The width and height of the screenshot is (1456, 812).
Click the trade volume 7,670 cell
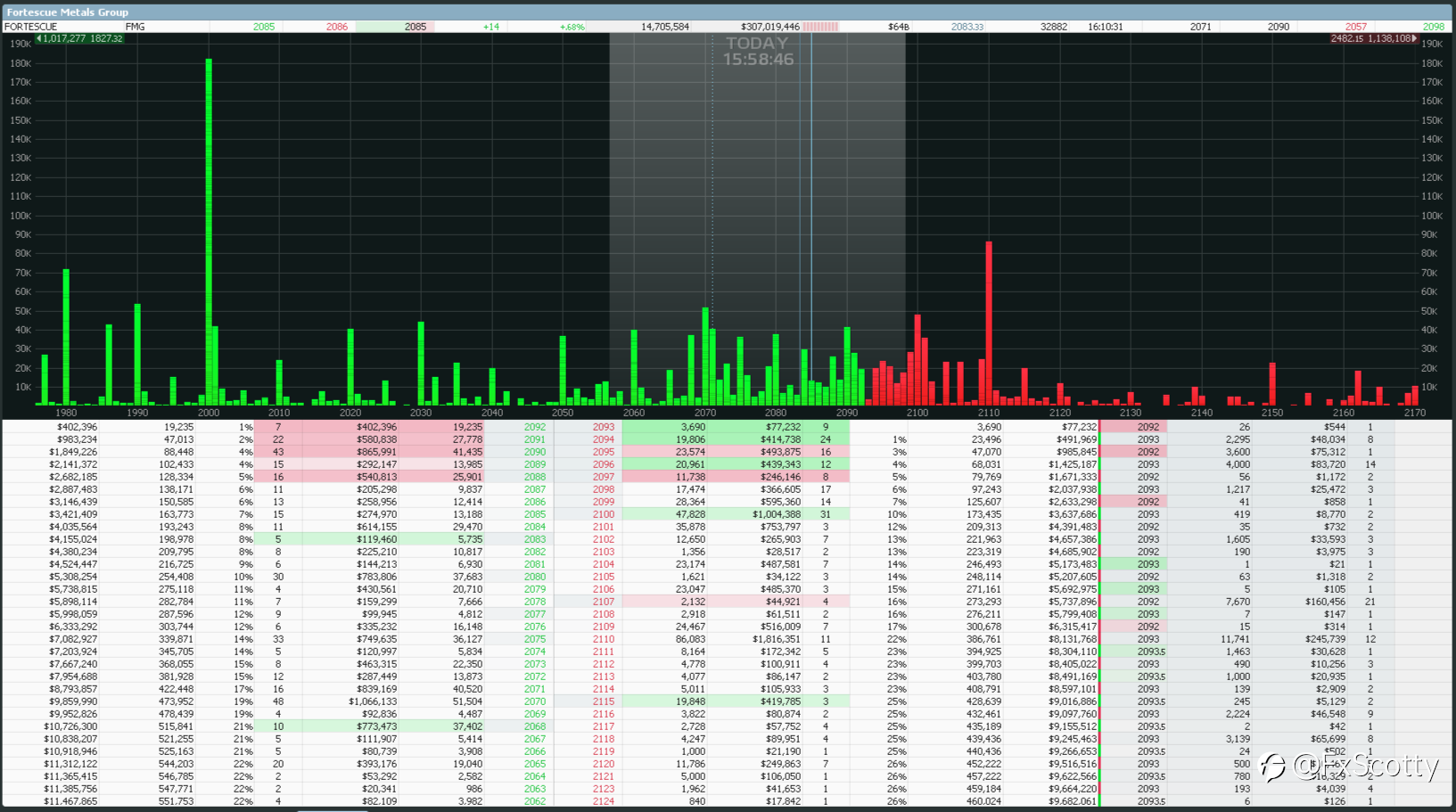point(1238,602)
